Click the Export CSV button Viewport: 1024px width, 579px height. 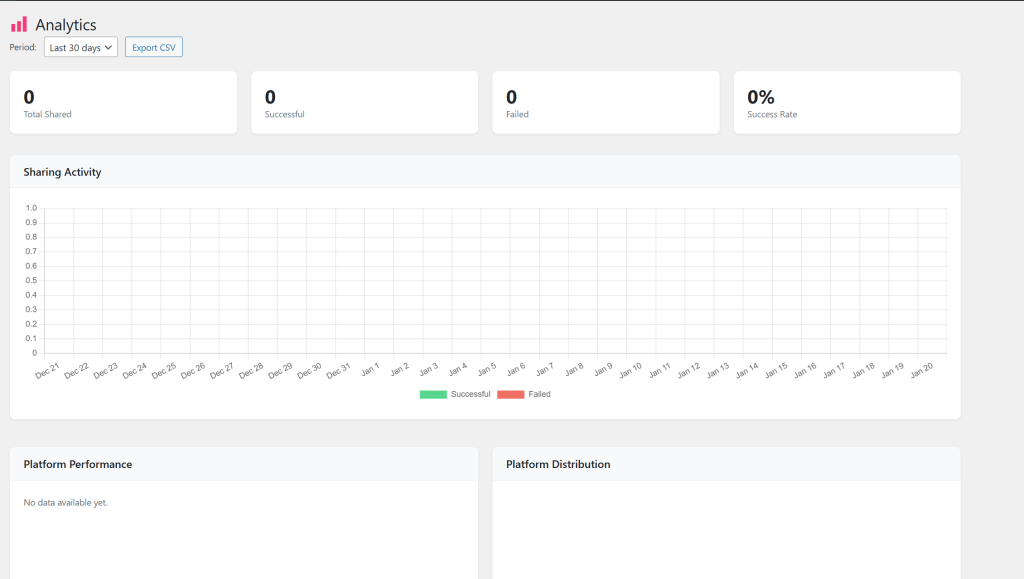153,47
